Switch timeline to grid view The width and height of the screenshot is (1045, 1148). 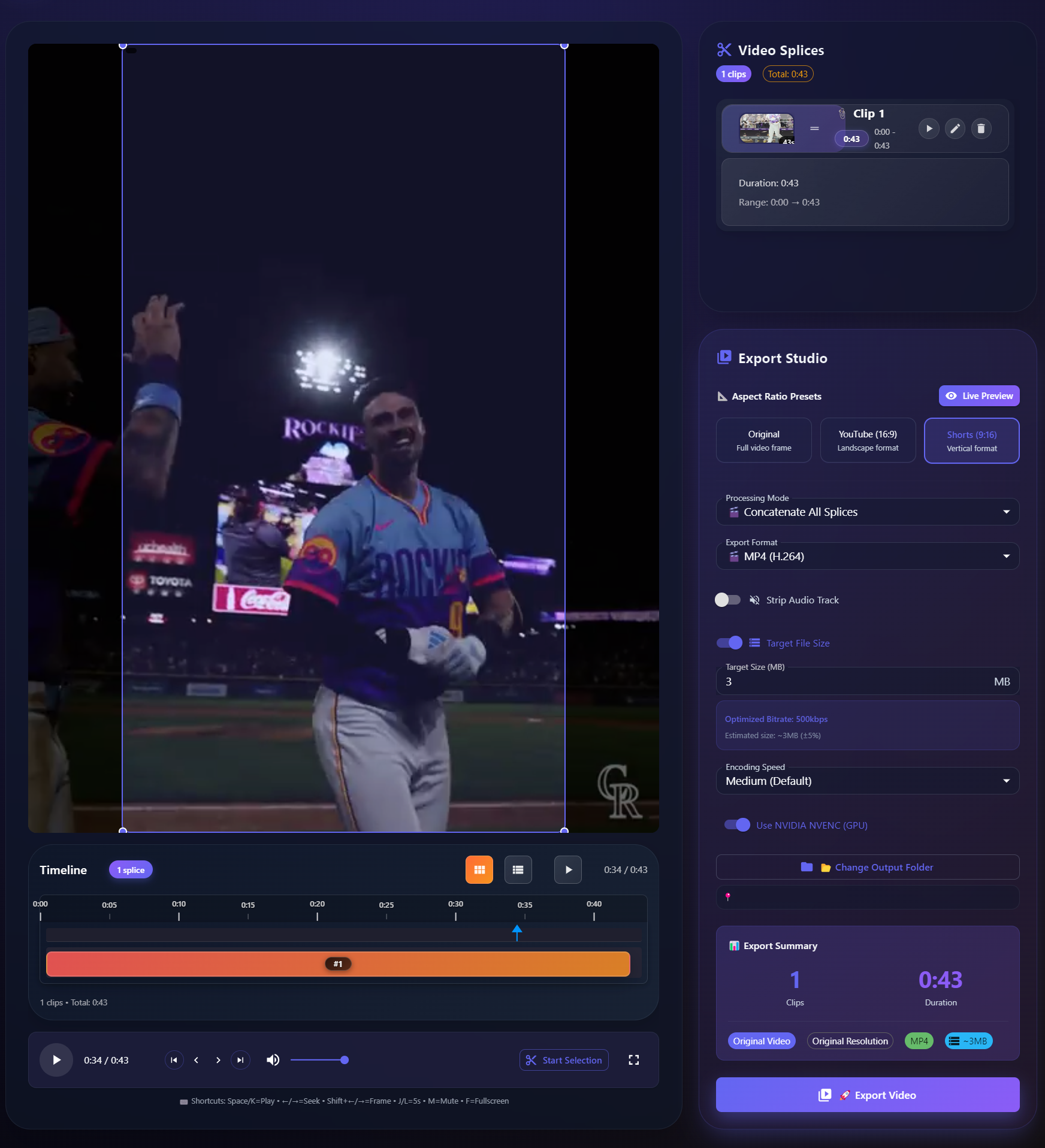pos(479,870)
